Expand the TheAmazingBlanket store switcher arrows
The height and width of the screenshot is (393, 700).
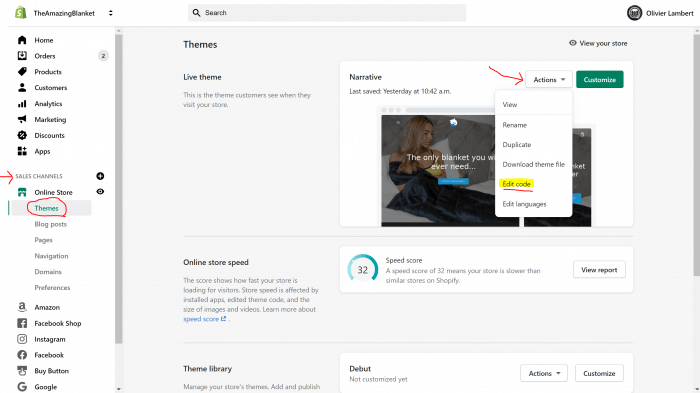point(111,13)
